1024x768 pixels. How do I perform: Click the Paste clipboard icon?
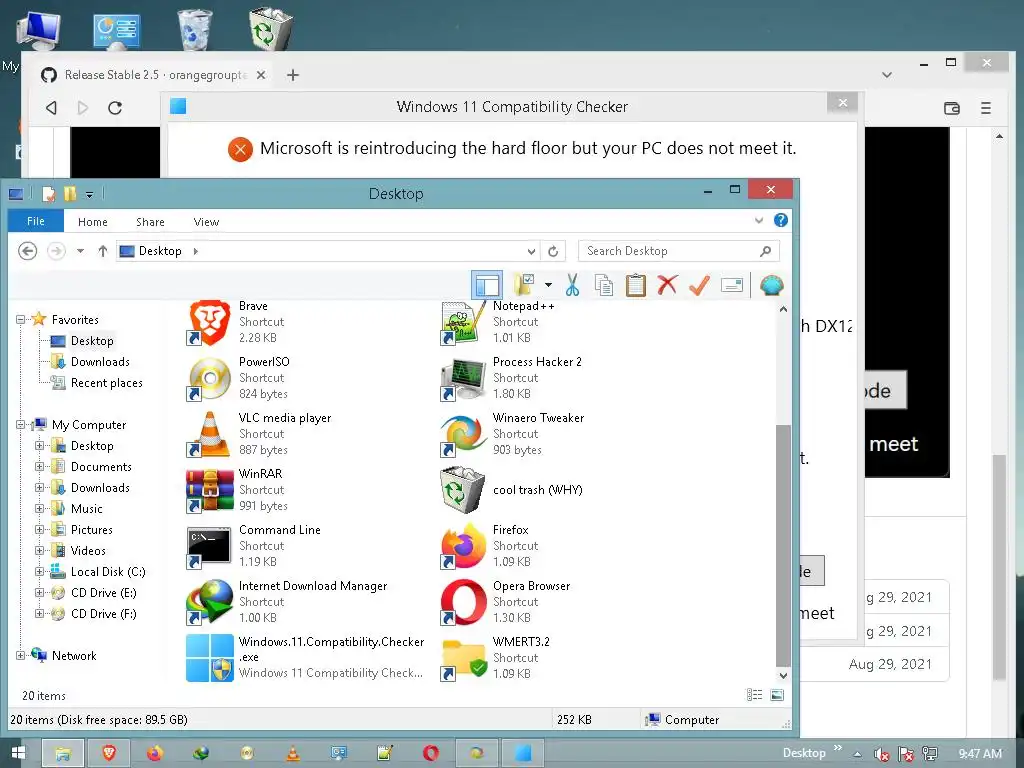coord(635,285)
